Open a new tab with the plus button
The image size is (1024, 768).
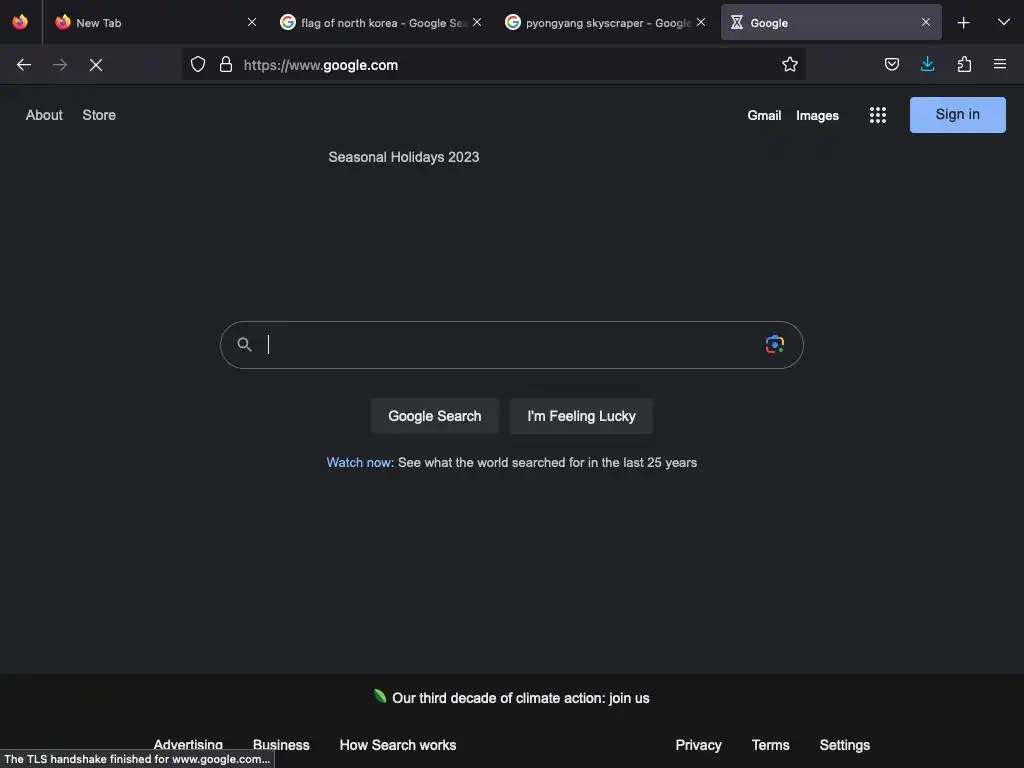pos(963,23)
